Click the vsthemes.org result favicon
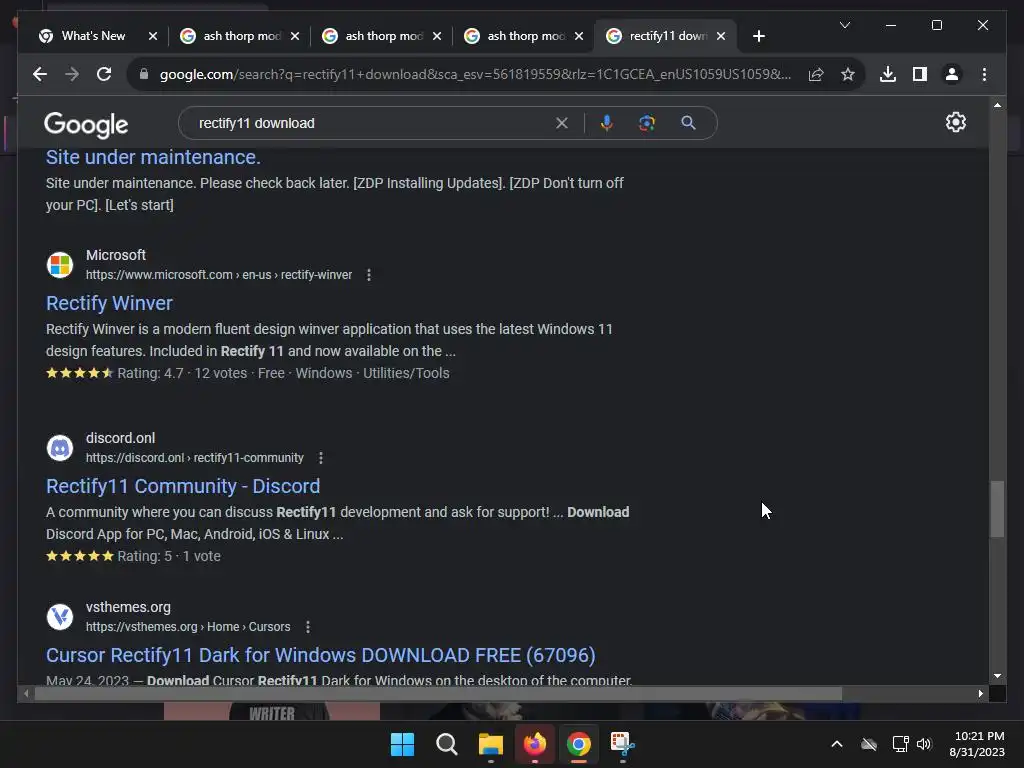 pos(60,616)
